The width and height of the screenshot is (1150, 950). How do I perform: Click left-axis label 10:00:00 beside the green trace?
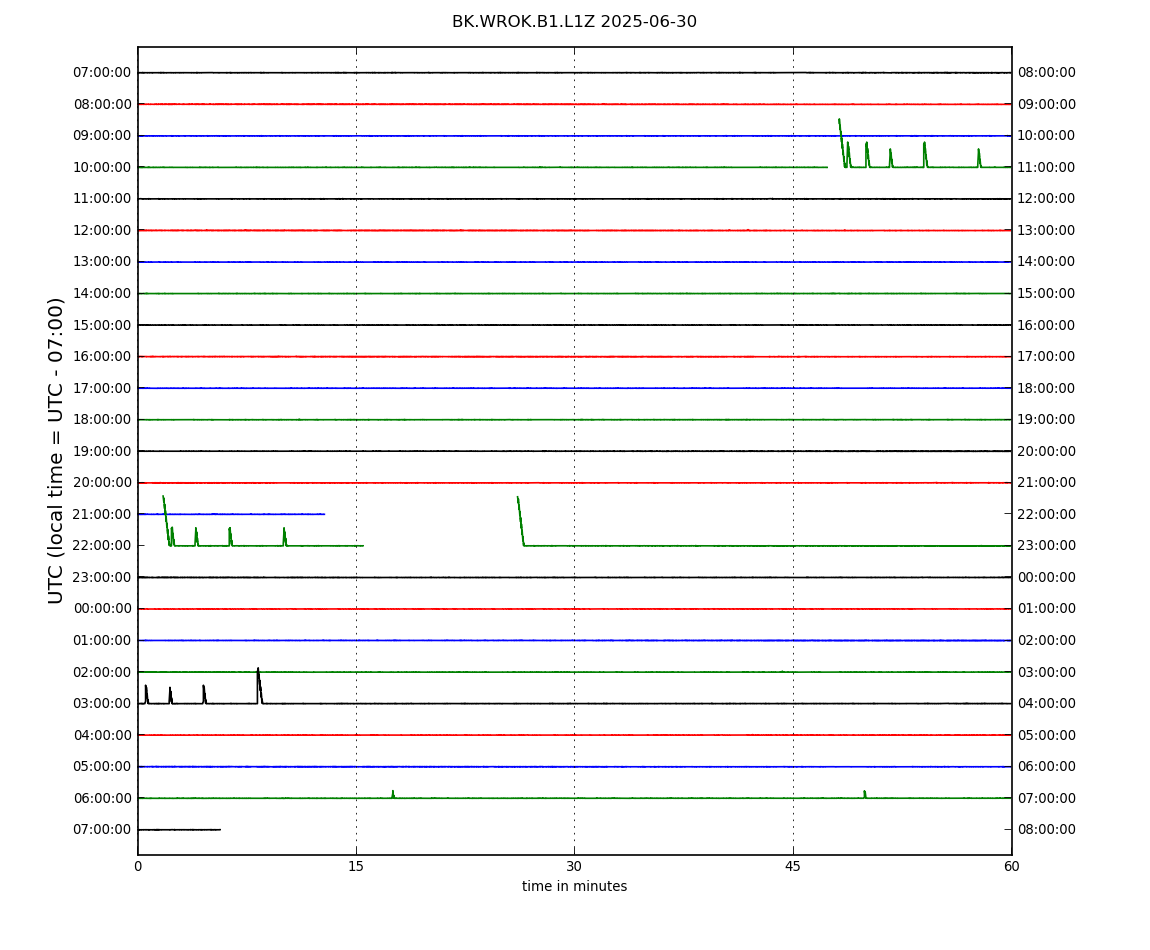pyautogui.click(x=103, y=167)
